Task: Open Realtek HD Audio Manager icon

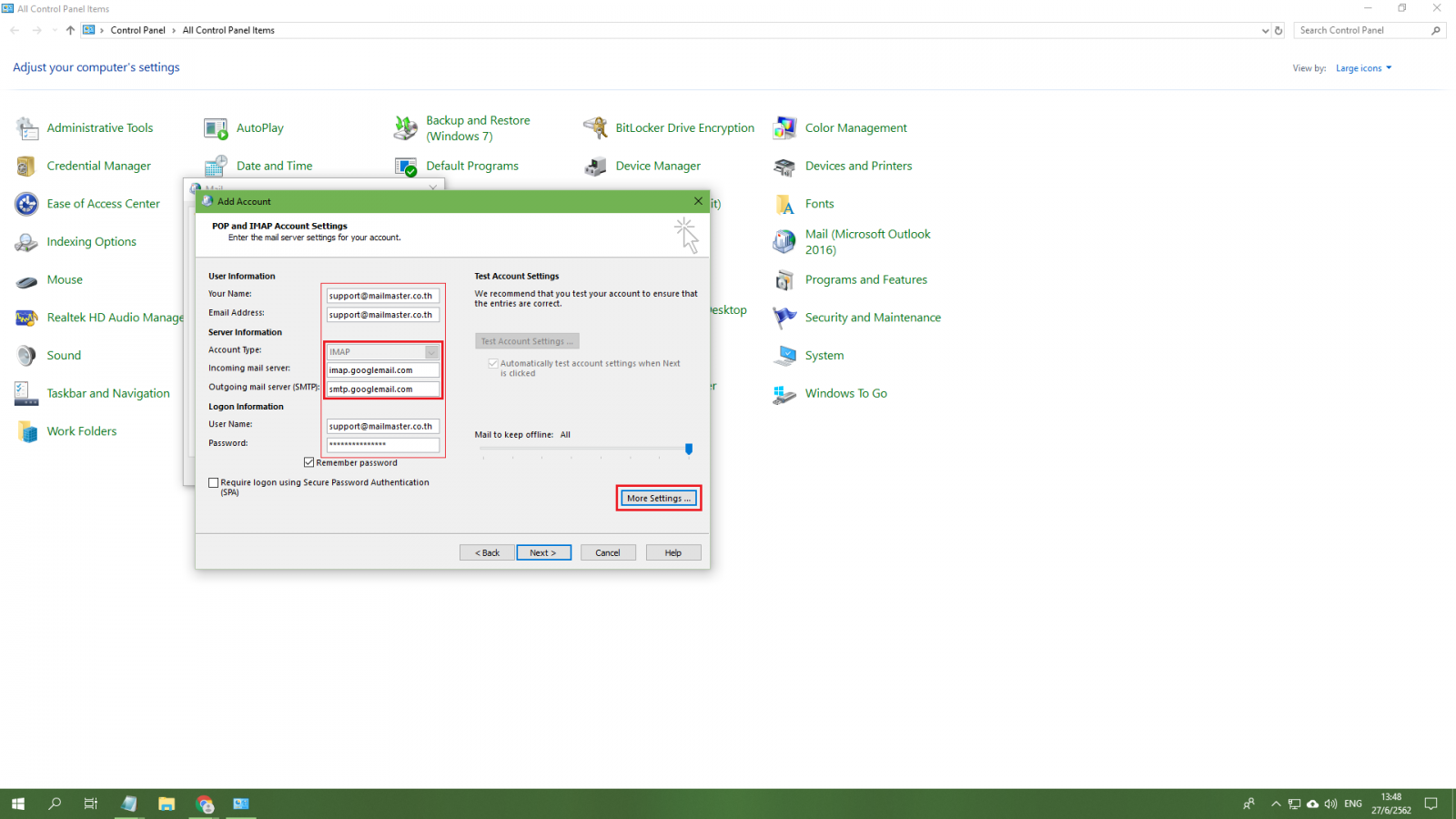Action: (x=27, y=318)
